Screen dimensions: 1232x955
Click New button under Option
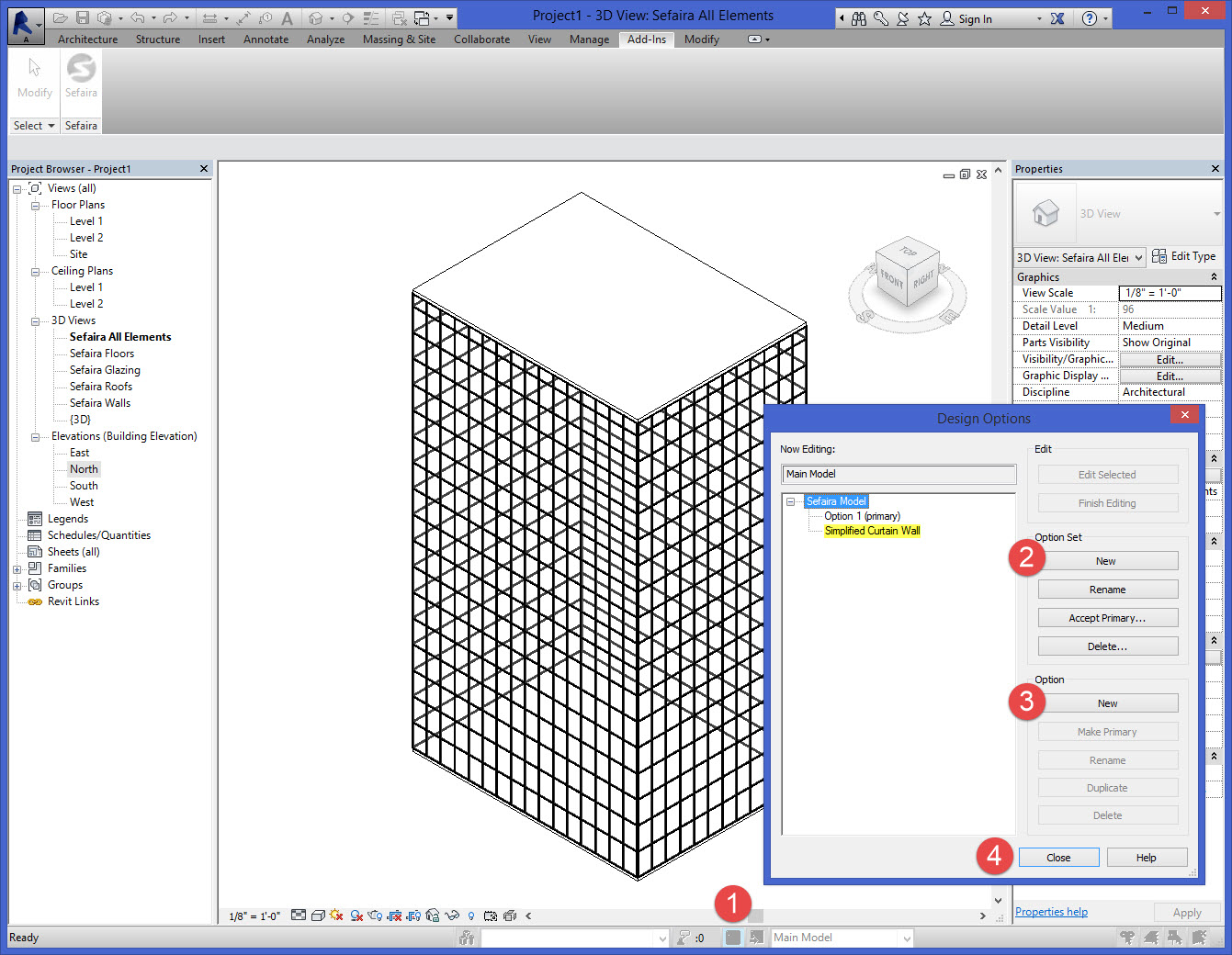(1107, 703)
